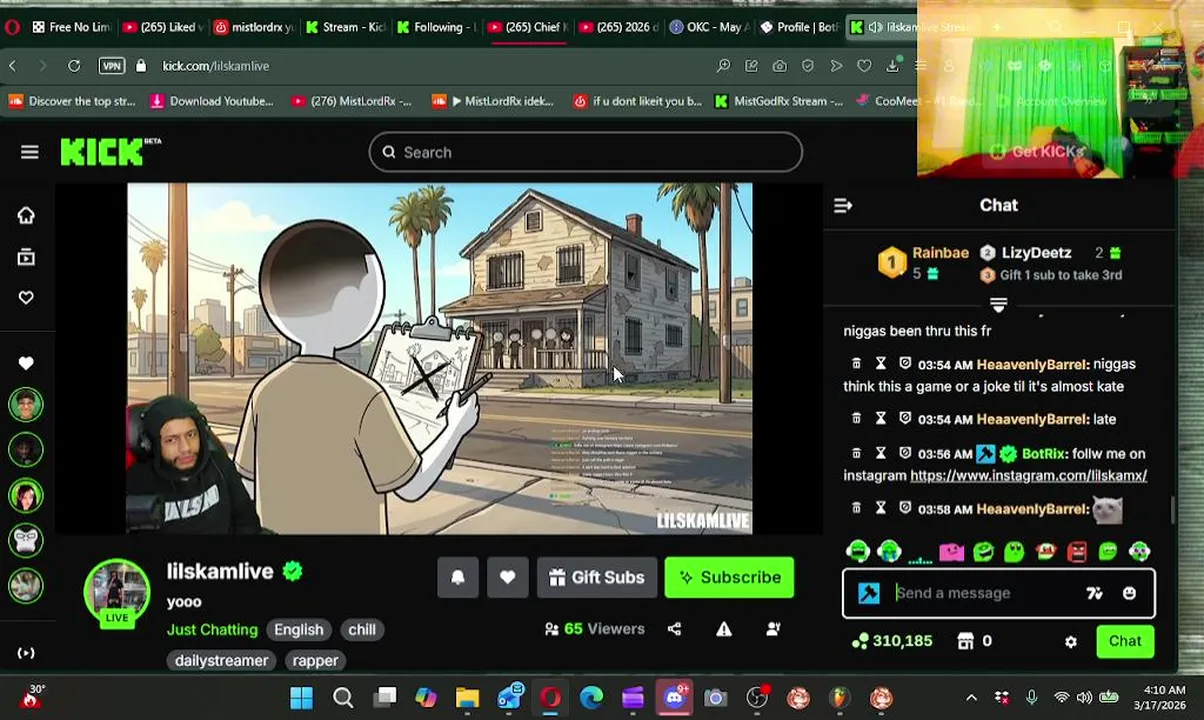Open Rainbae leaderboard entry
The image size is (1204, 720).
(922, 262)
